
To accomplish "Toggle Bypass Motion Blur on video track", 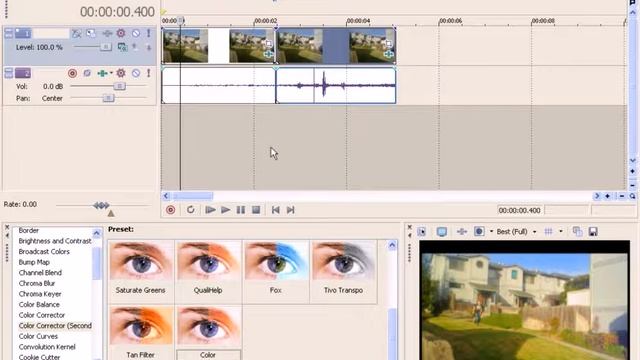I will [x=76, y=33].
